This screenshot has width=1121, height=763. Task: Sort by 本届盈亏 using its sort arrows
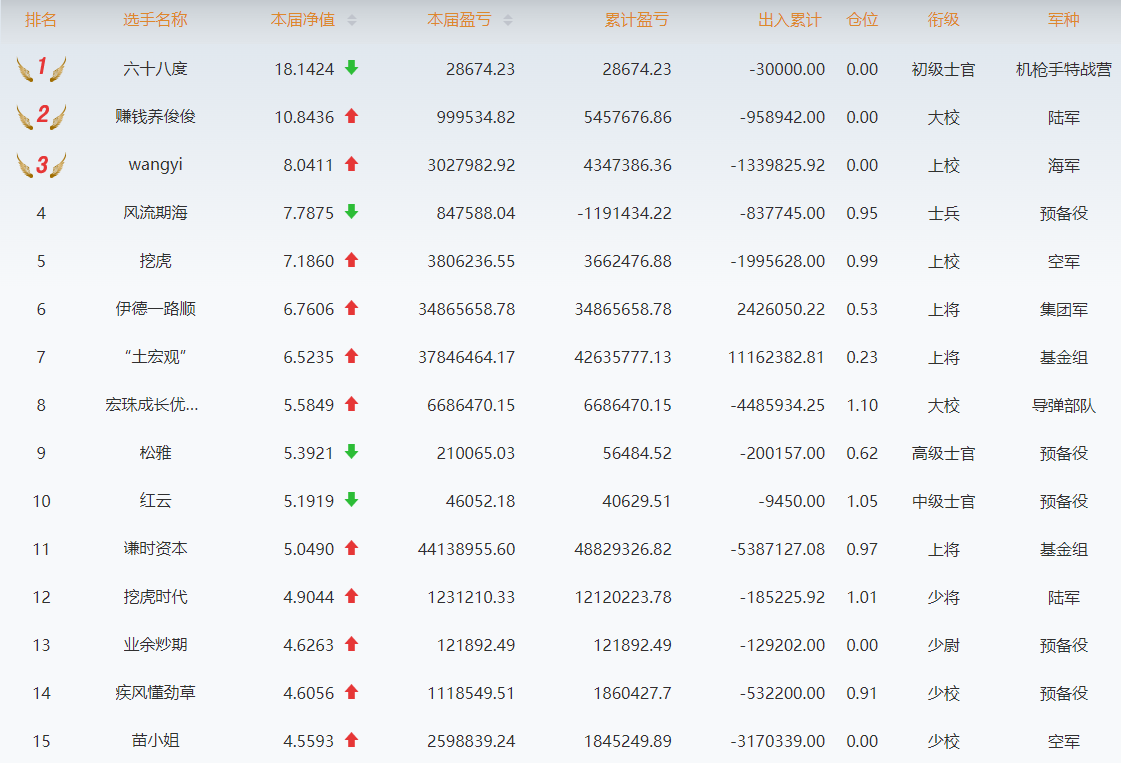[508, 21]
